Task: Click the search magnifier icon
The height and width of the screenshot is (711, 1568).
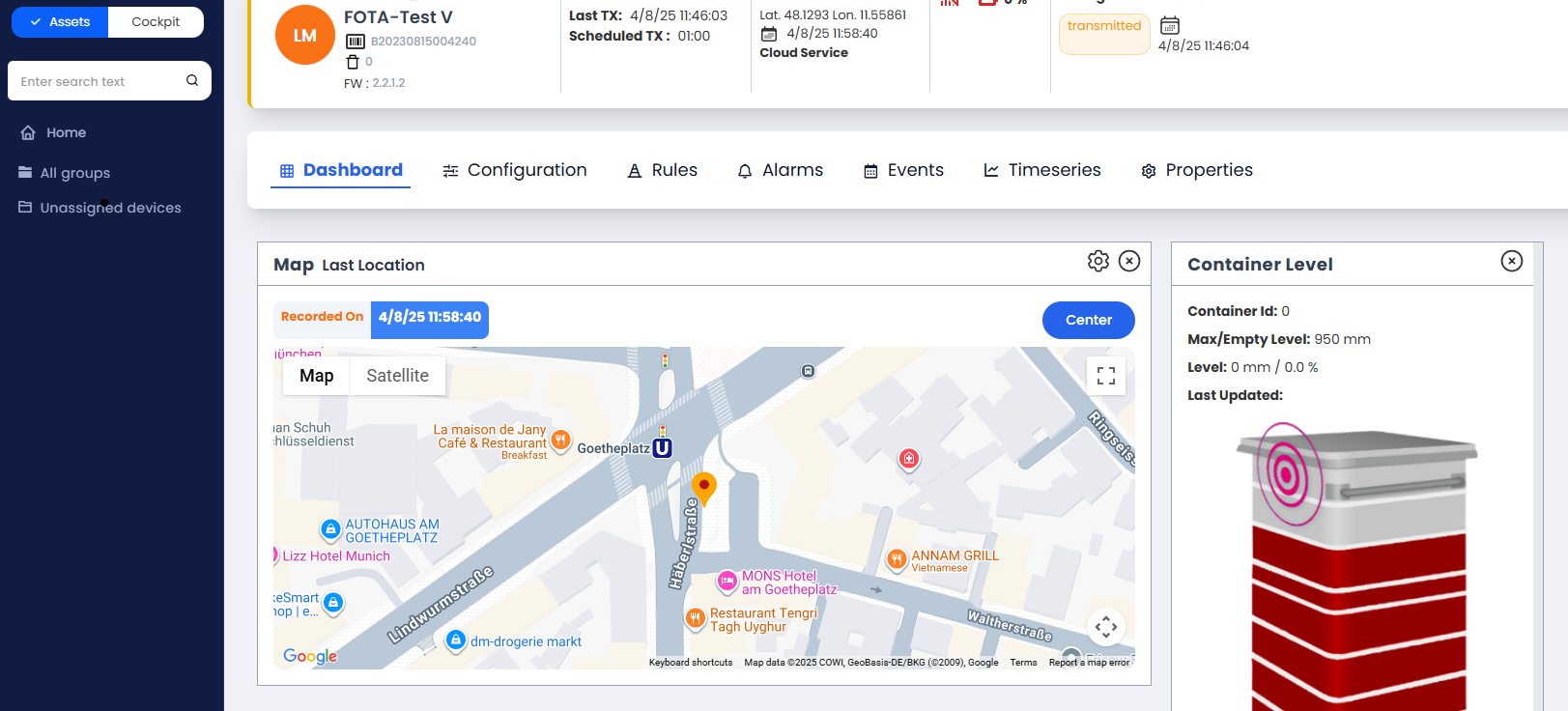Action: click(192, 81)
